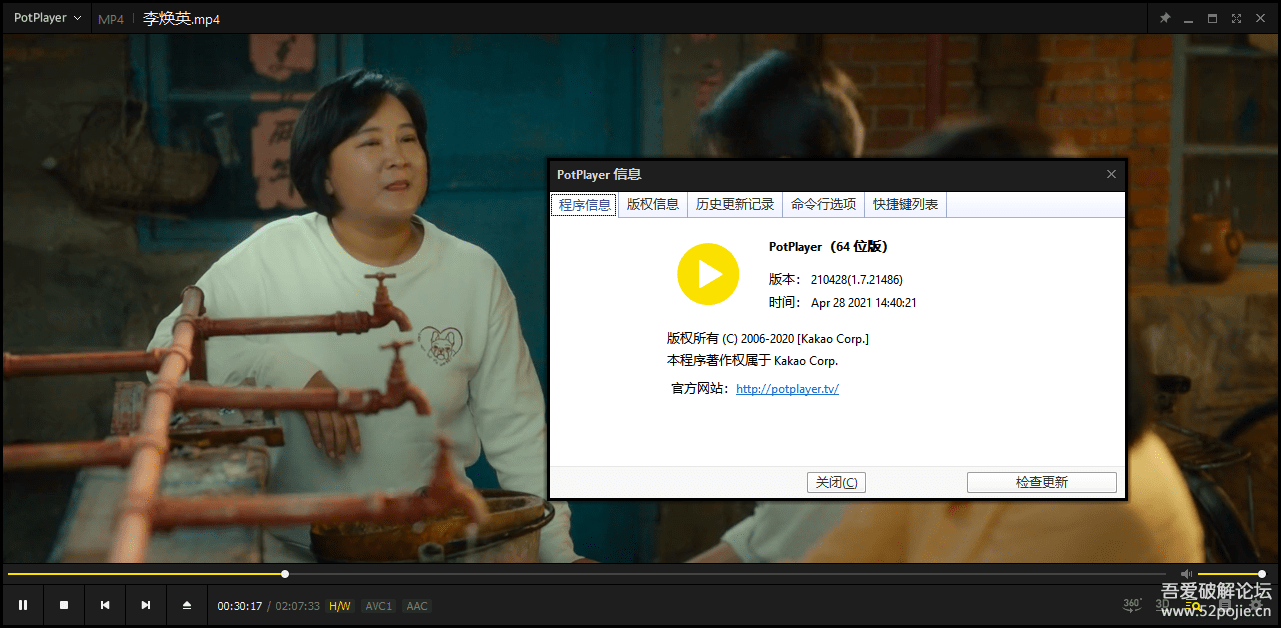Toggle H/W hardware decoding indicator
This screenshot has width=1281, height=628.
340,605
